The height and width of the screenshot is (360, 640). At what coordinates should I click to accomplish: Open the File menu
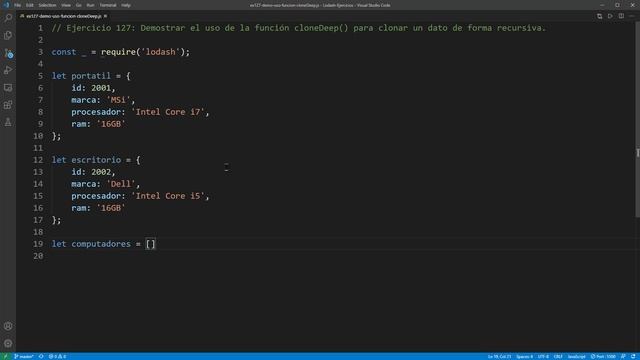point(18,5)
